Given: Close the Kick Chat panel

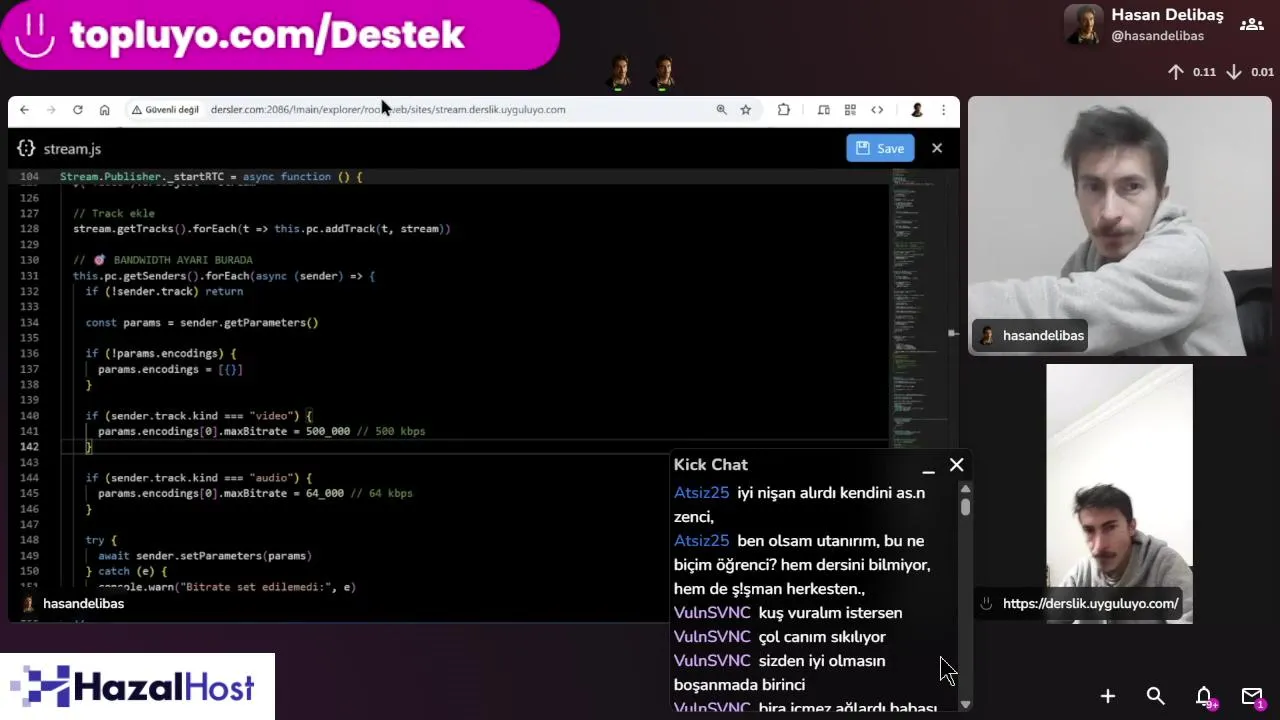Looking at the screenshot, I should click(x=957, y=465).
